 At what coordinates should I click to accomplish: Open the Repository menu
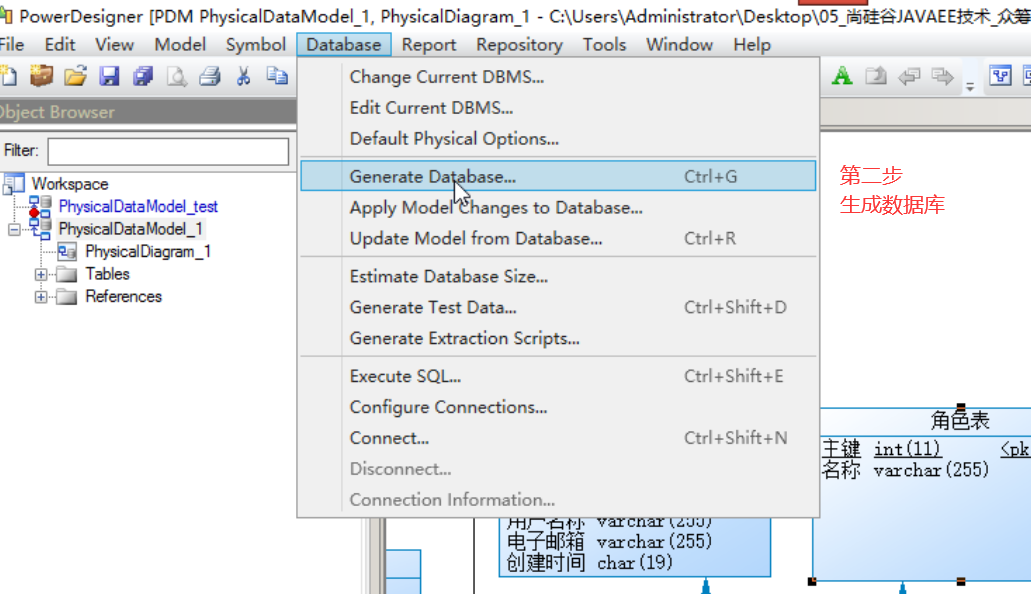(519, 45)
